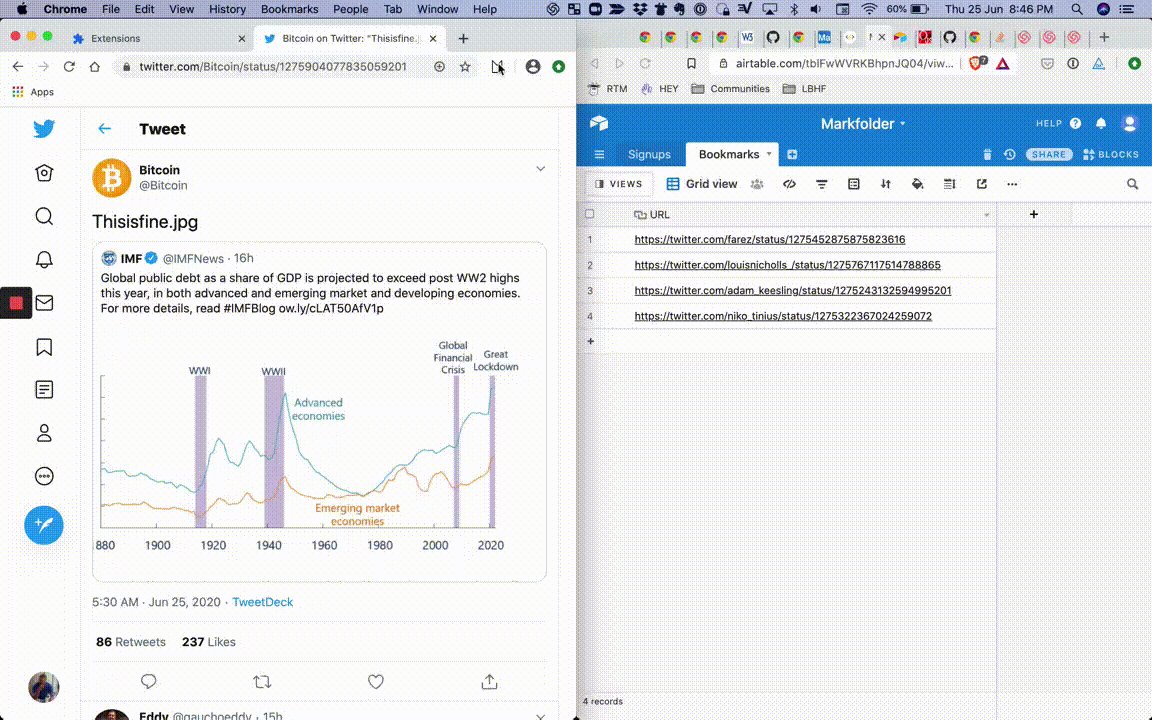Screen dimensions: 1152x720
Task: Open History menu in macOS menu bar
Action: 227,10
